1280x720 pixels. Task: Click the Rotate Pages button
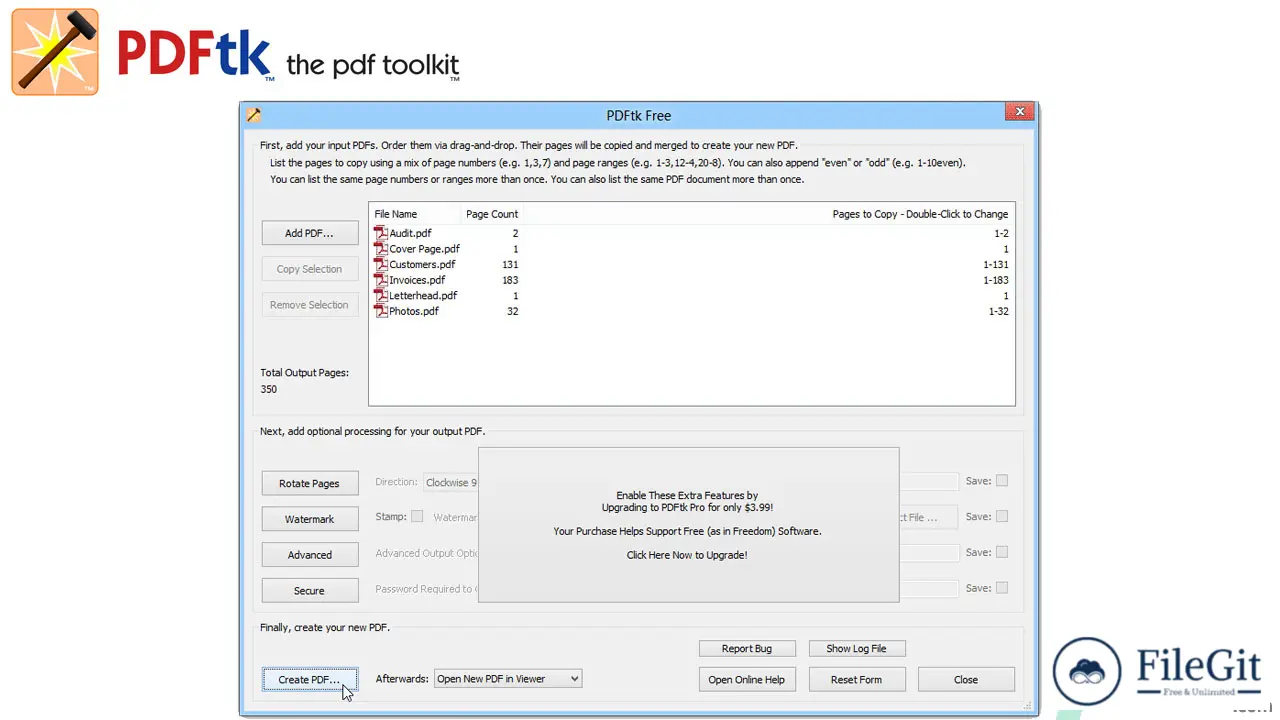coord(309,483)
